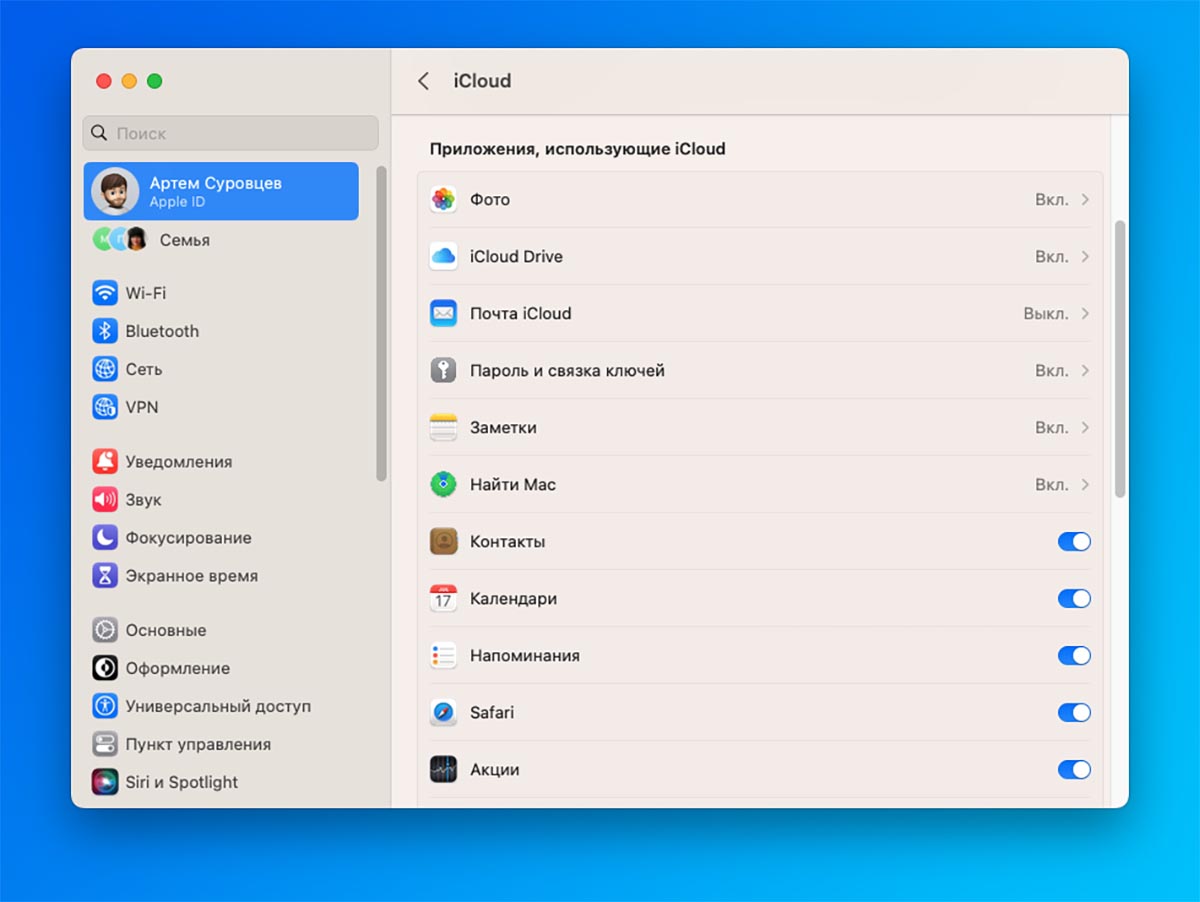Click the Поиск search field

pos(231,133)
